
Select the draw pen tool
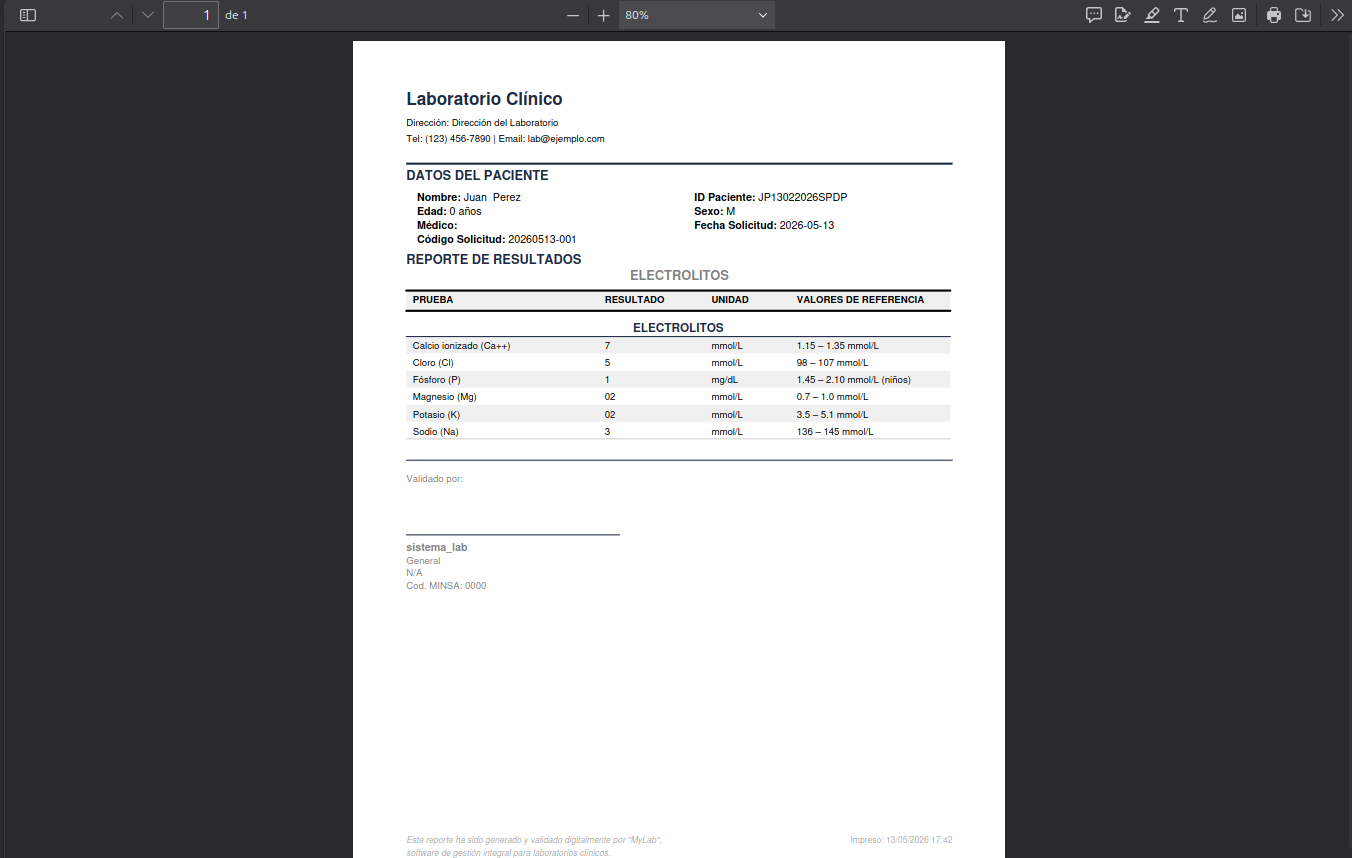coord(1210,15)
